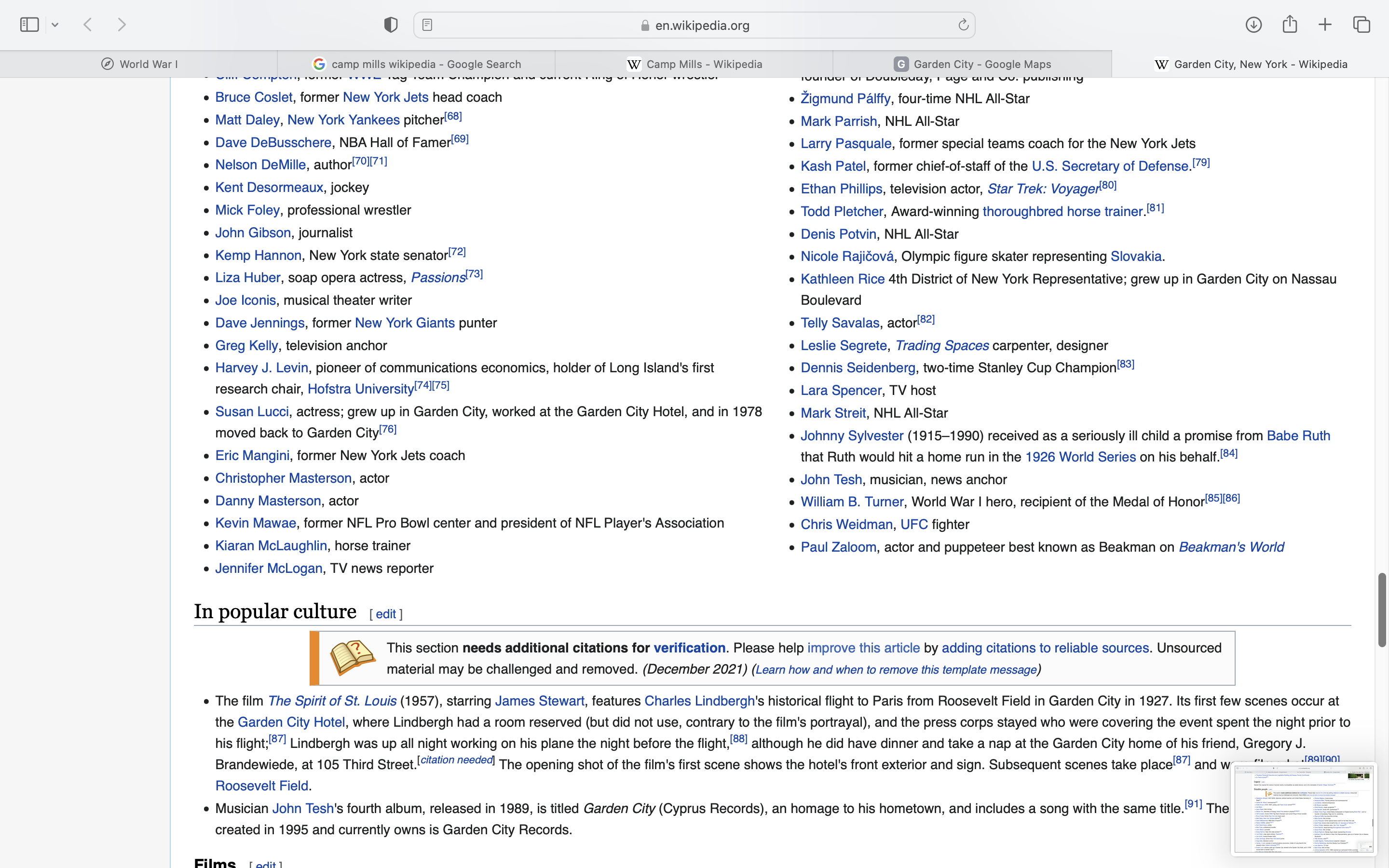Click edit link beside In popular culture
1389x868 pixels.
point(386,614)
